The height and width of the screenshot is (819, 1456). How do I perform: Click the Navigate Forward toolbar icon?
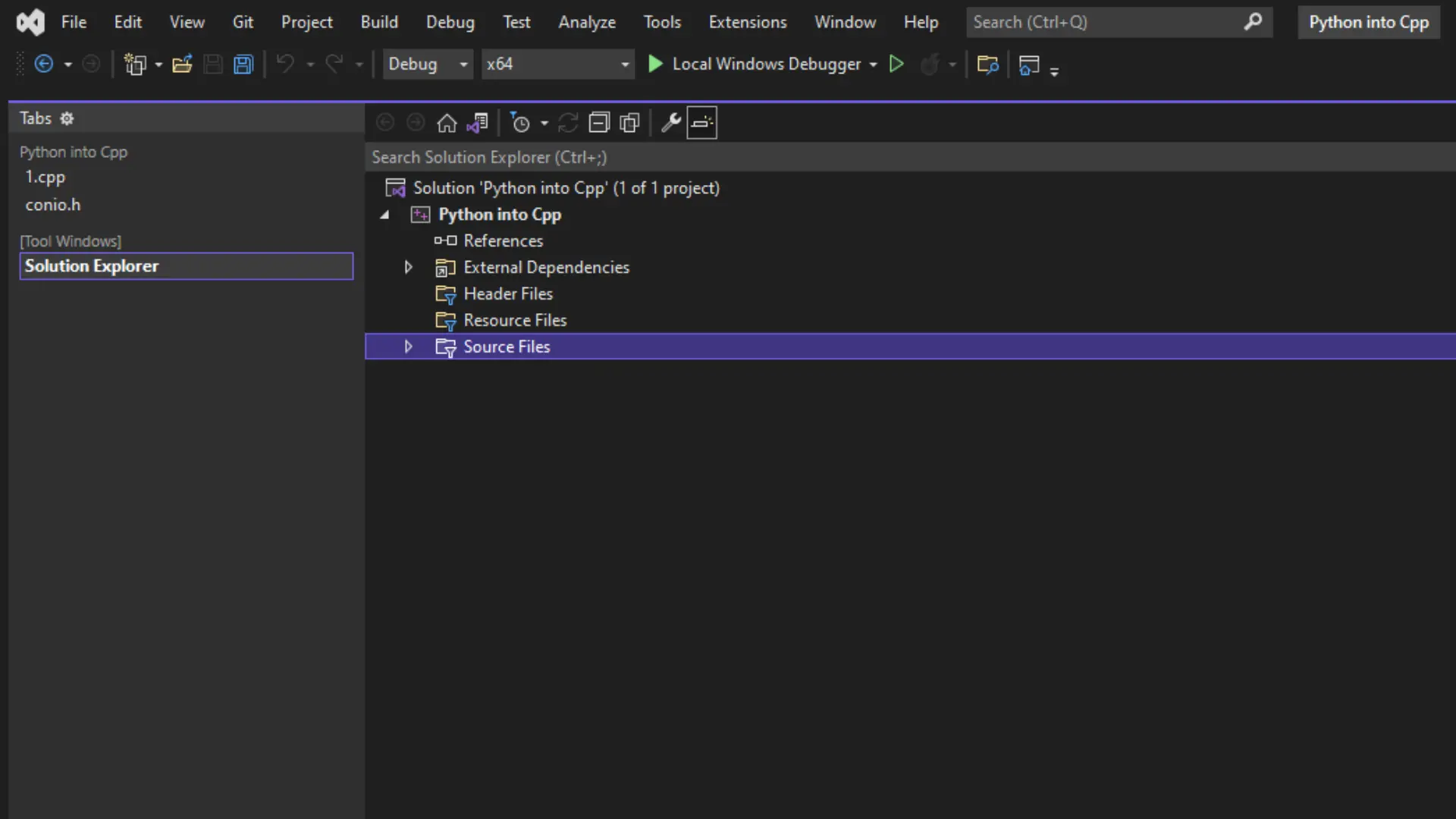(x=91, y=64)
